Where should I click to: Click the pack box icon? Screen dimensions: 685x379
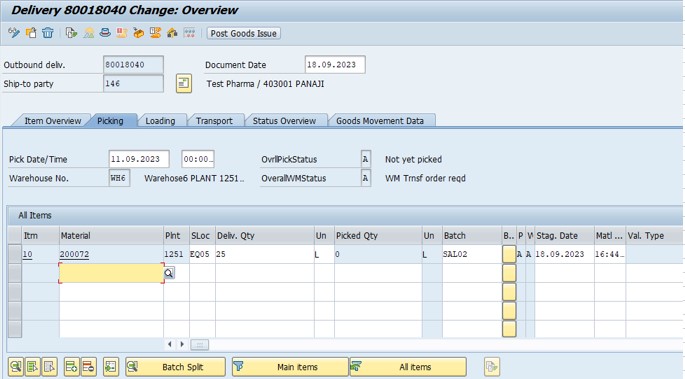click(x=138, y=33)
